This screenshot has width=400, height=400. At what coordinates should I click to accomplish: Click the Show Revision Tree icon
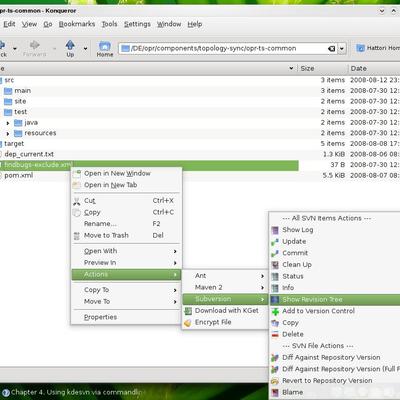(x=275, y=300)
